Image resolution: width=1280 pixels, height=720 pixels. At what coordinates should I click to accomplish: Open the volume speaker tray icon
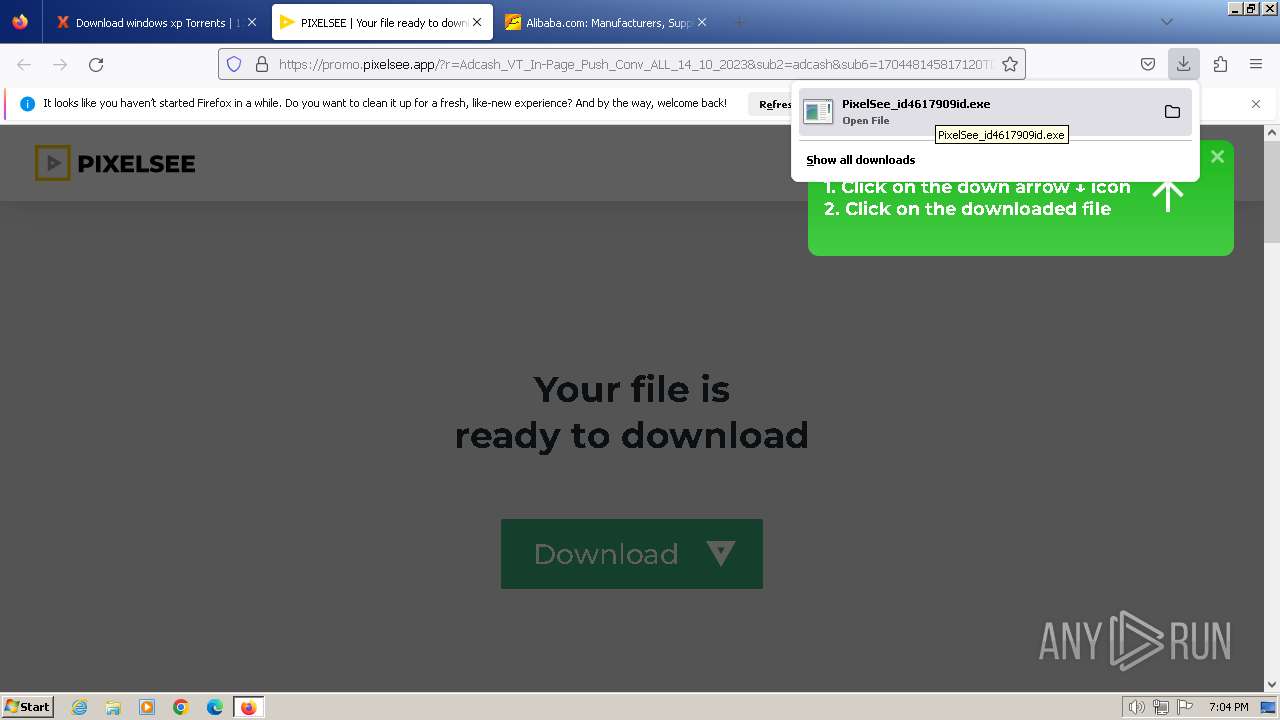(x=1136, y=707)
